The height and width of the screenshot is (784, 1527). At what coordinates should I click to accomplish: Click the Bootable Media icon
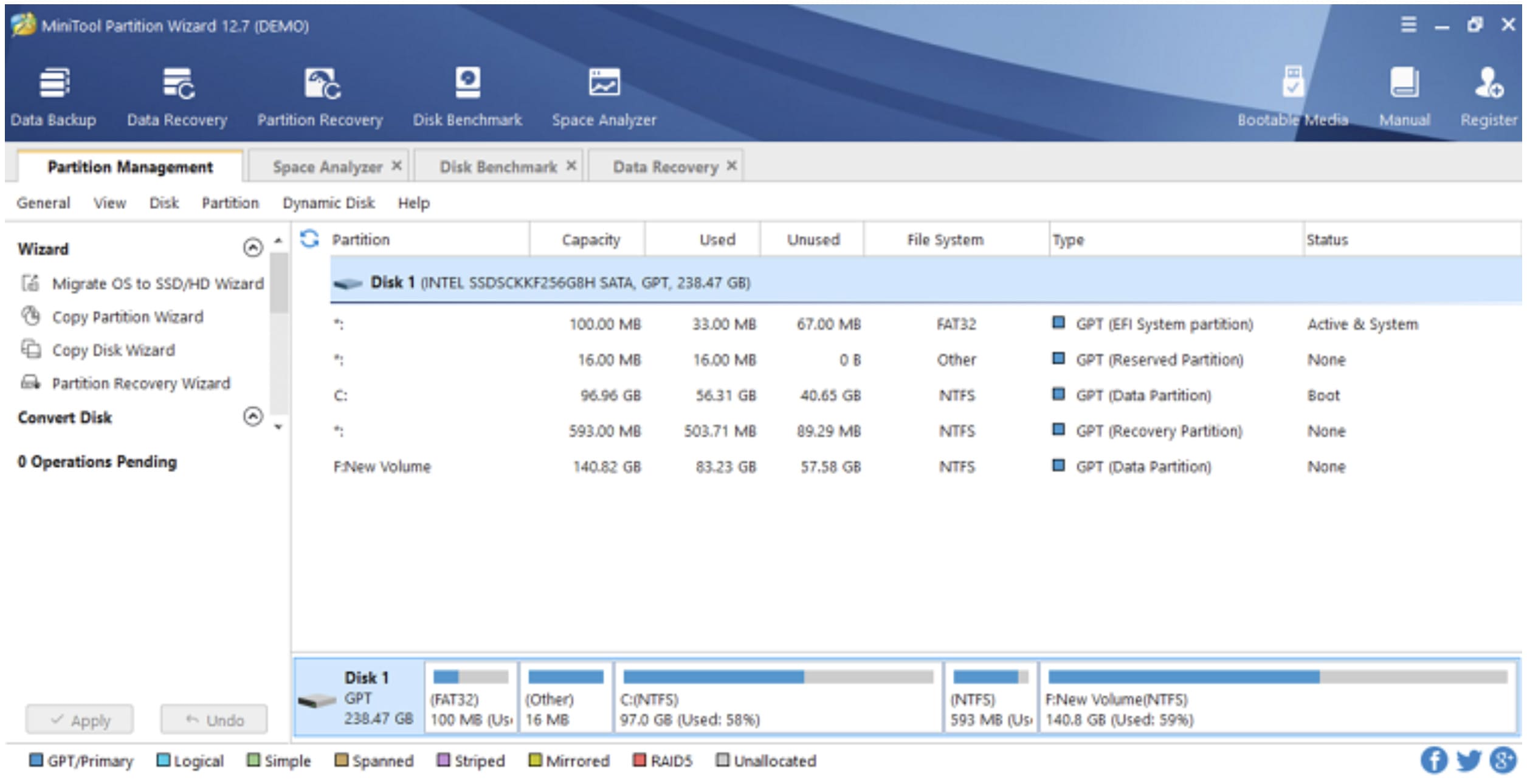[1292, 84]
